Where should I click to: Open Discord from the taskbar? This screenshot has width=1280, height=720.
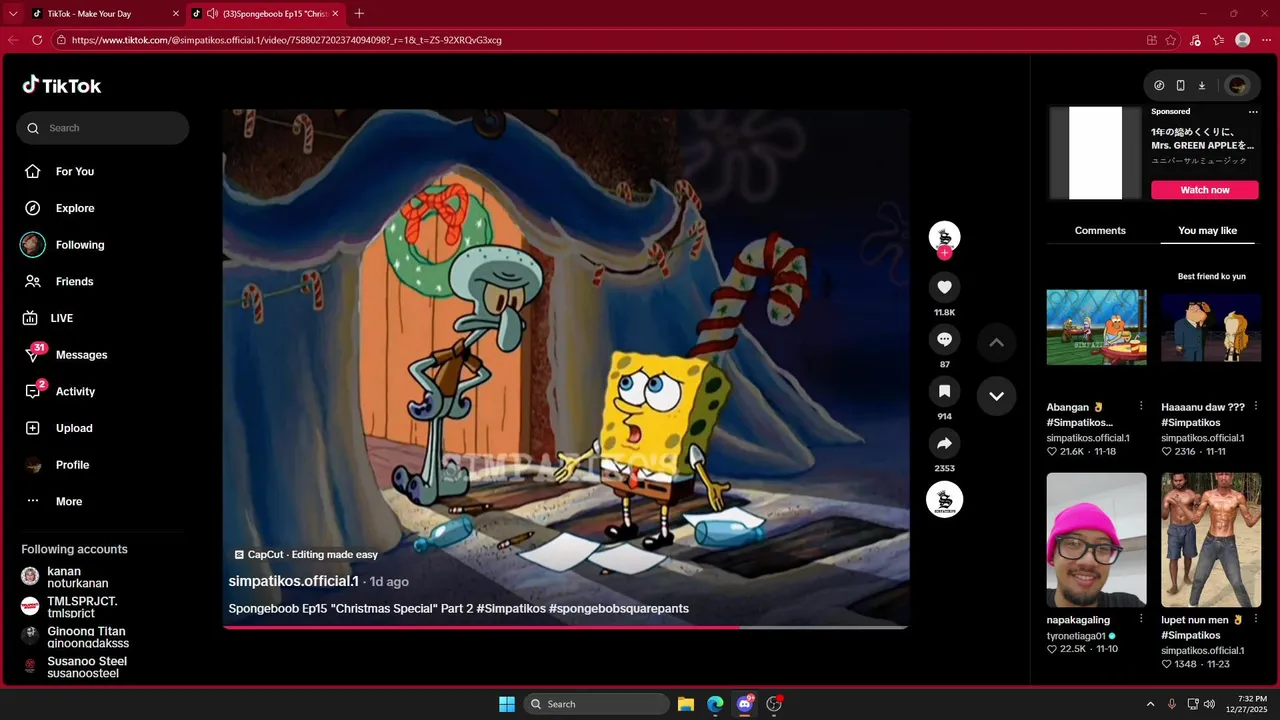point(745,704)
